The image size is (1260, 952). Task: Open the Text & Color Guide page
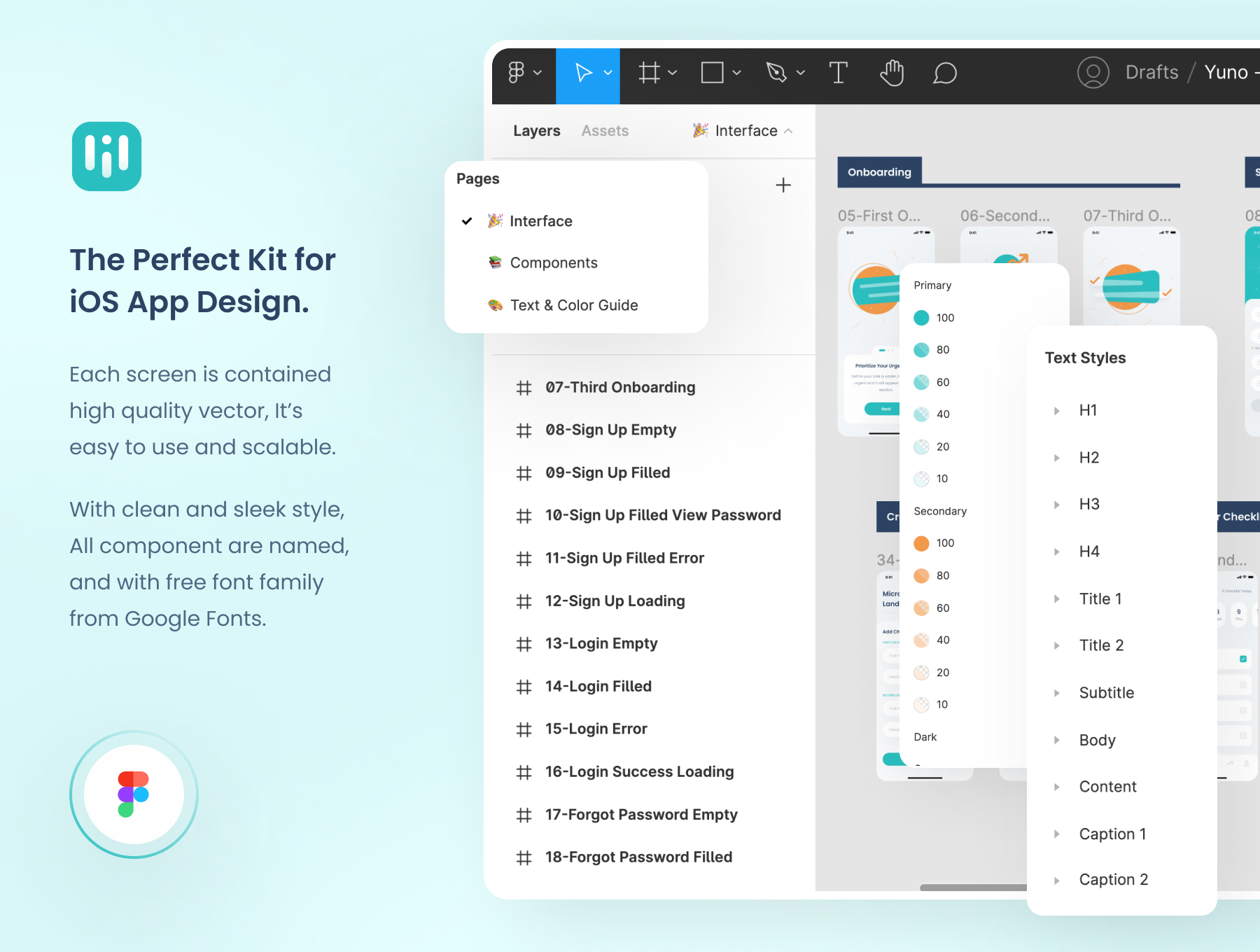click(573, 305)
